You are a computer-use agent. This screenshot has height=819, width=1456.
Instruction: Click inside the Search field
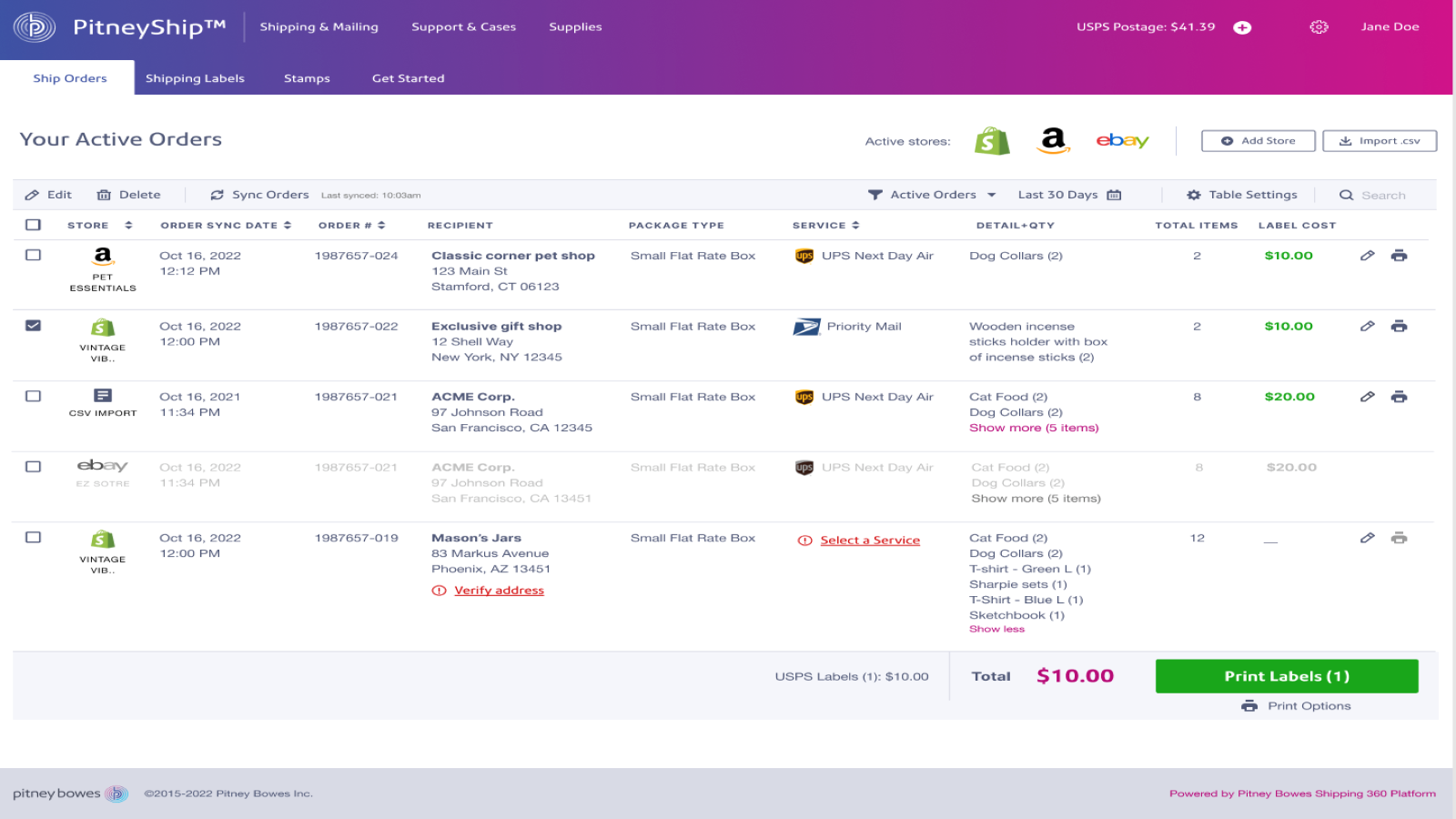(1381, 194)
